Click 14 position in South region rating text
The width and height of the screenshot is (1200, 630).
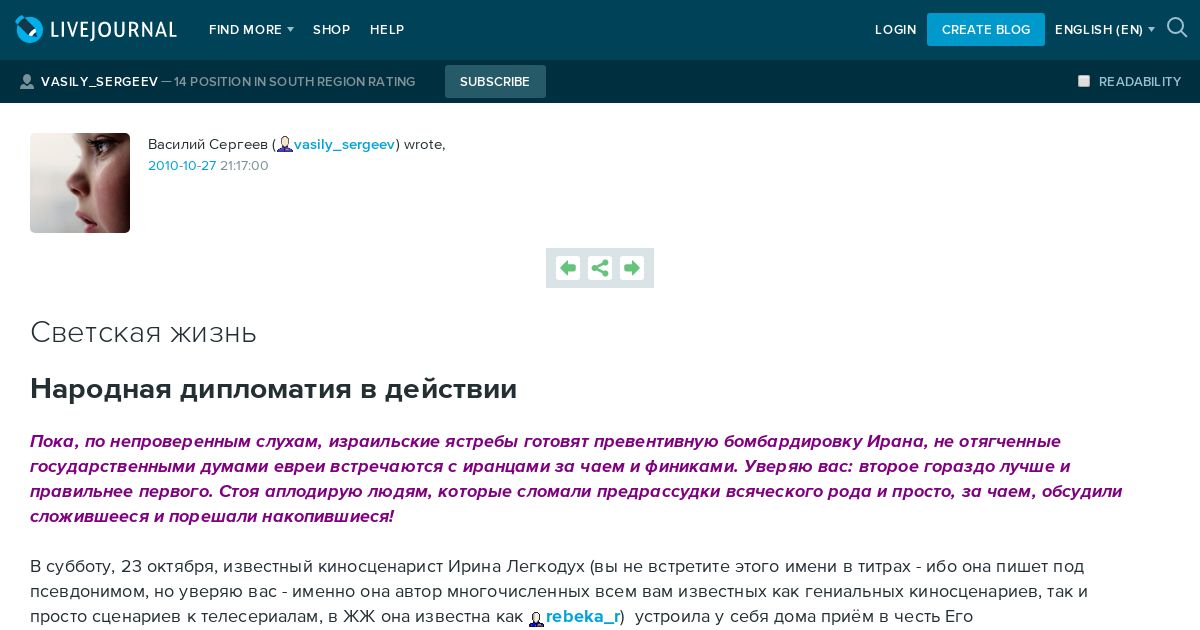coord(295,82)
